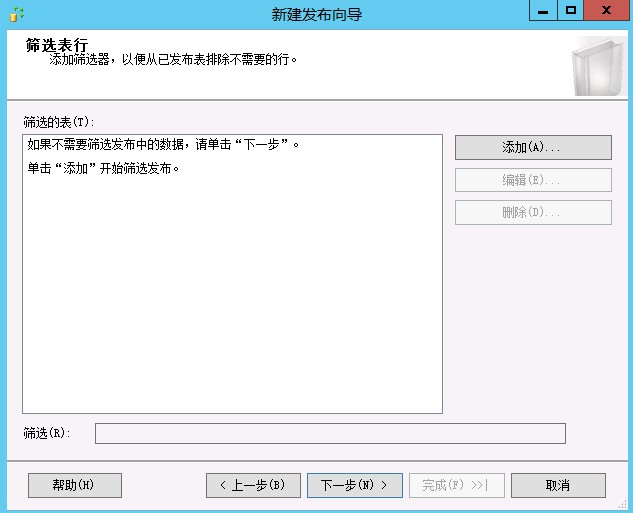Click the disabled 编辑(E)... button

click(532, 180)
